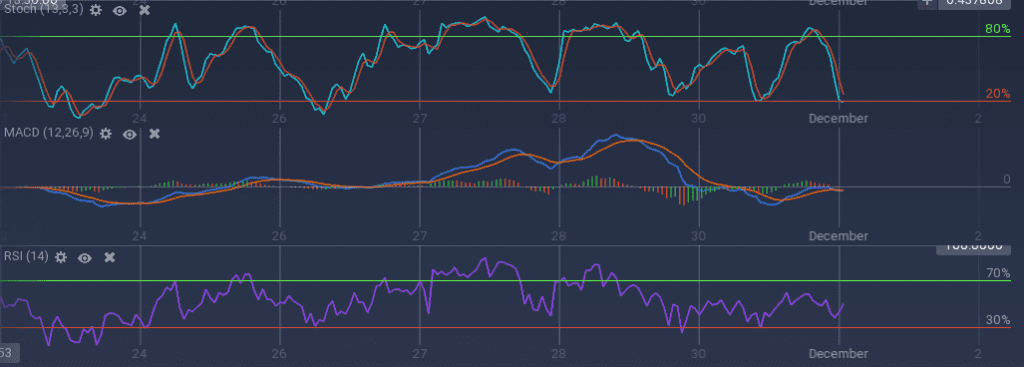This screenshot has width=1024, height=367.
Task: Open RSI indicator settings gear
Action: click(61, 257)
